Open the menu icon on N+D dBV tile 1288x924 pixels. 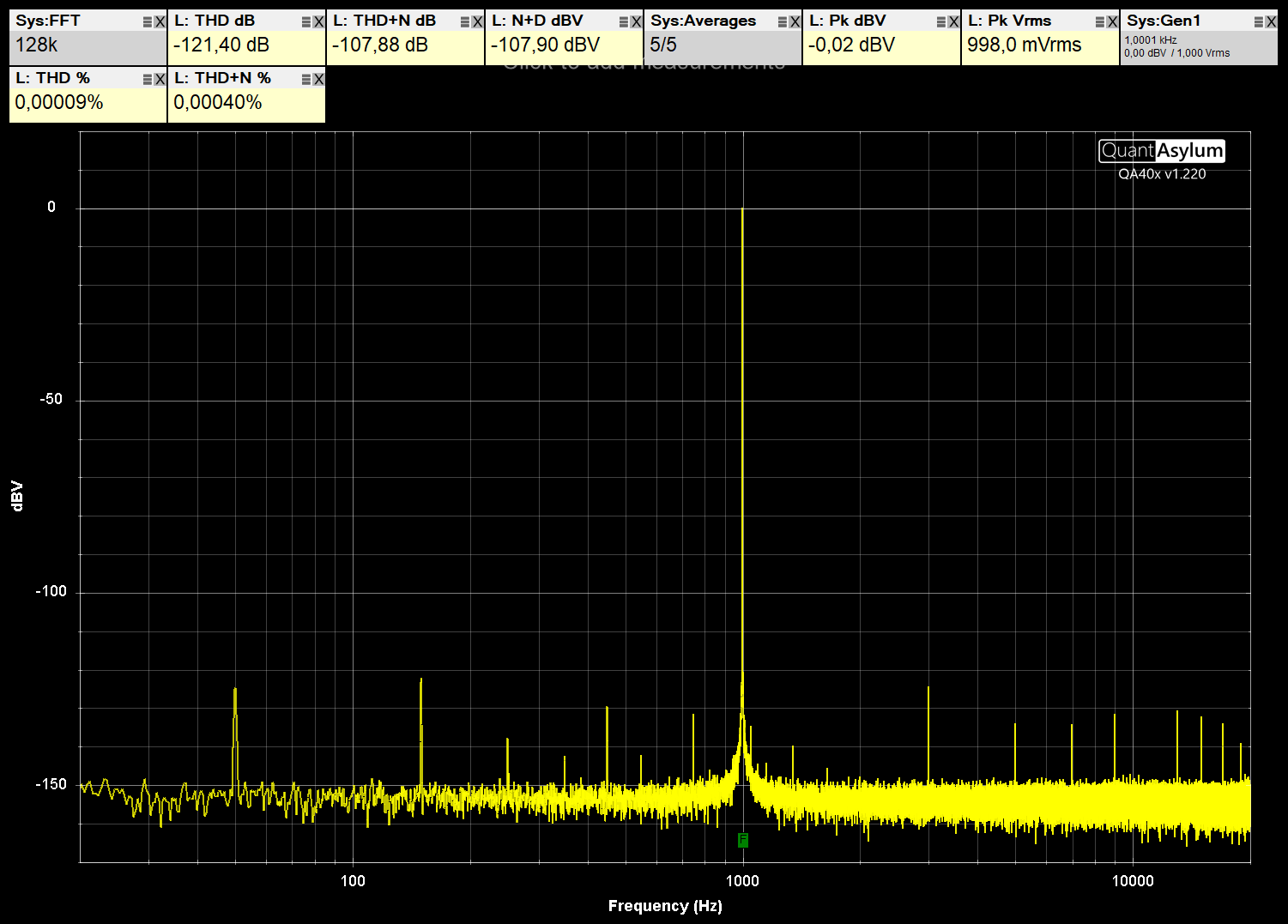point(624,22)
